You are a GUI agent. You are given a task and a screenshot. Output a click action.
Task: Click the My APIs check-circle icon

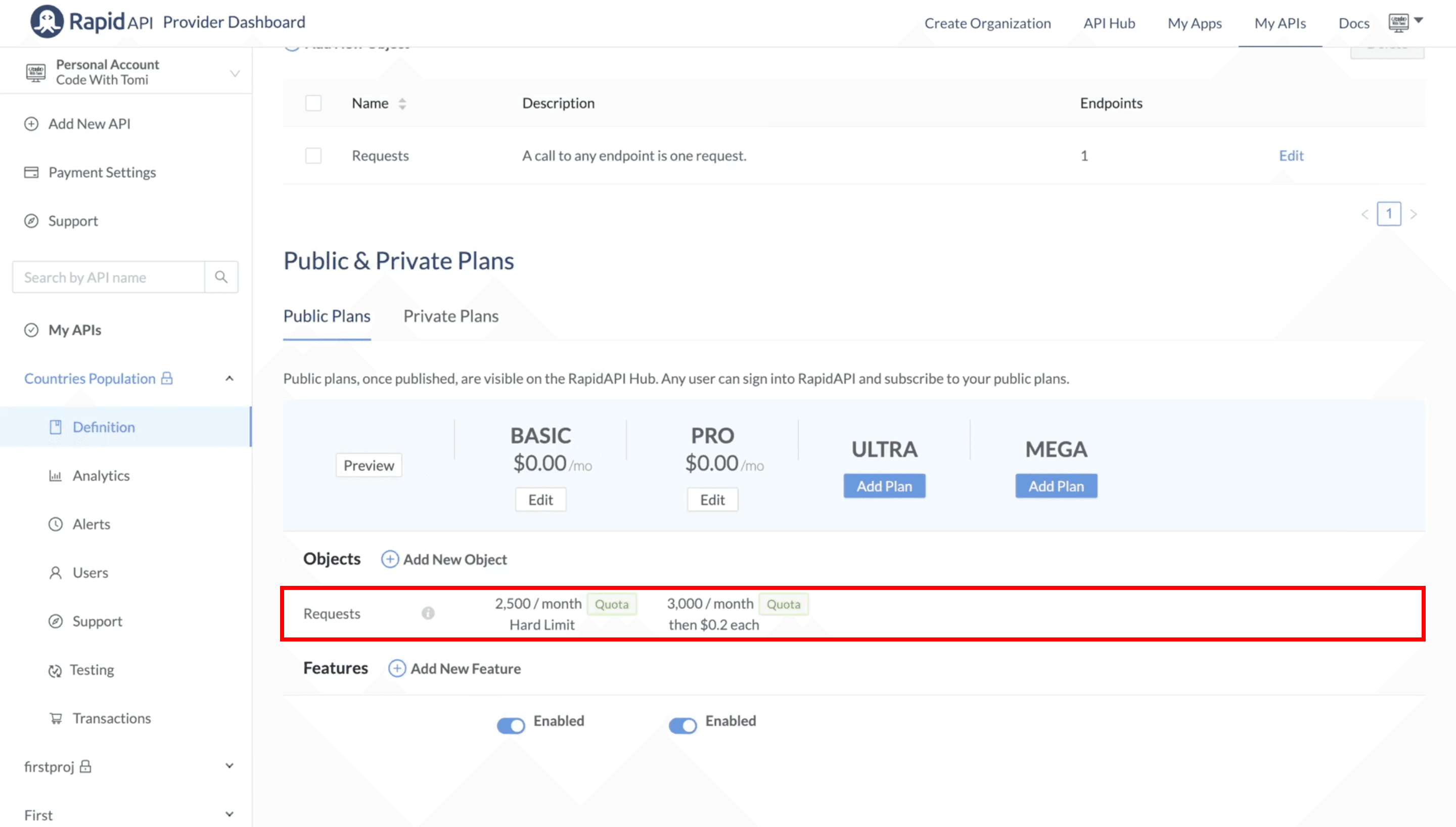pos(31,330)
